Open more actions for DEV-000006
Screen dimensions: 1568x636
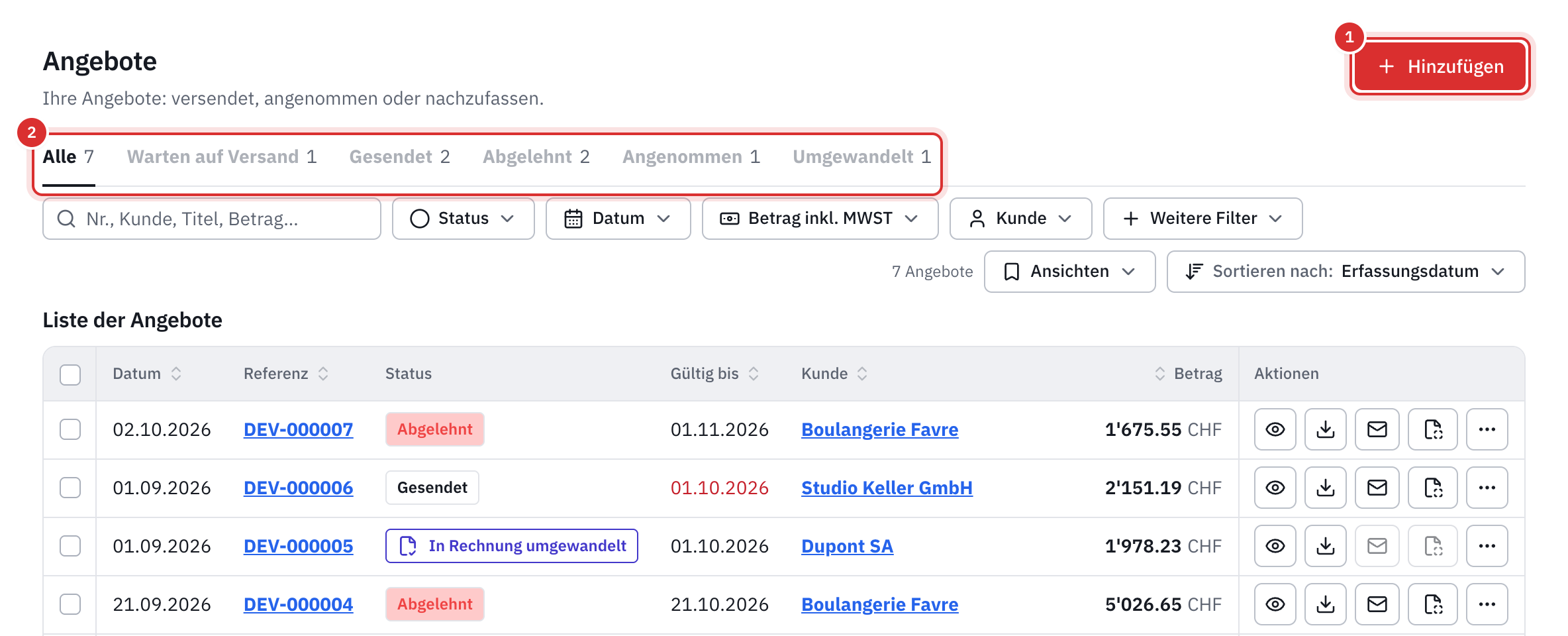click(1487, 488)
